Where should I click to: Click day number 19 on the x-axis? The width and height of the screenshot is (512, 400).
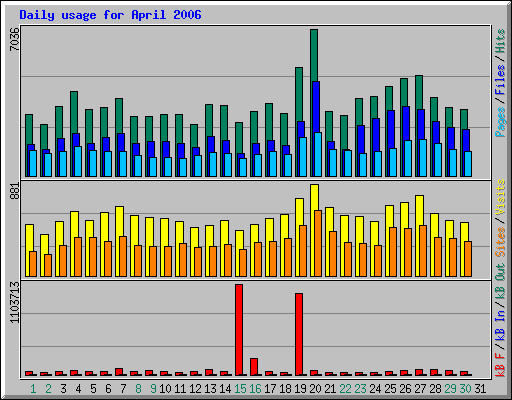pyautogui.click(x=300, y=389)
